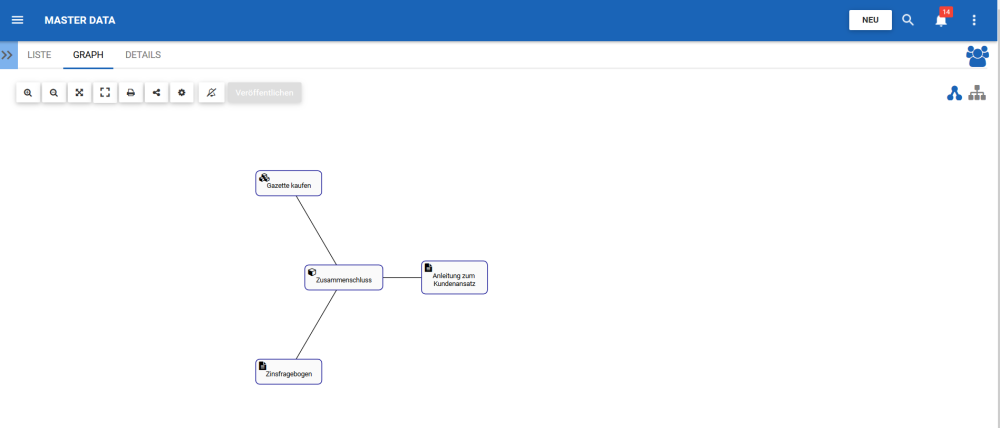Viewport: 1000px width, 428px height.
Task: Click the Veröffentlichen button
Action: point(265,92)
